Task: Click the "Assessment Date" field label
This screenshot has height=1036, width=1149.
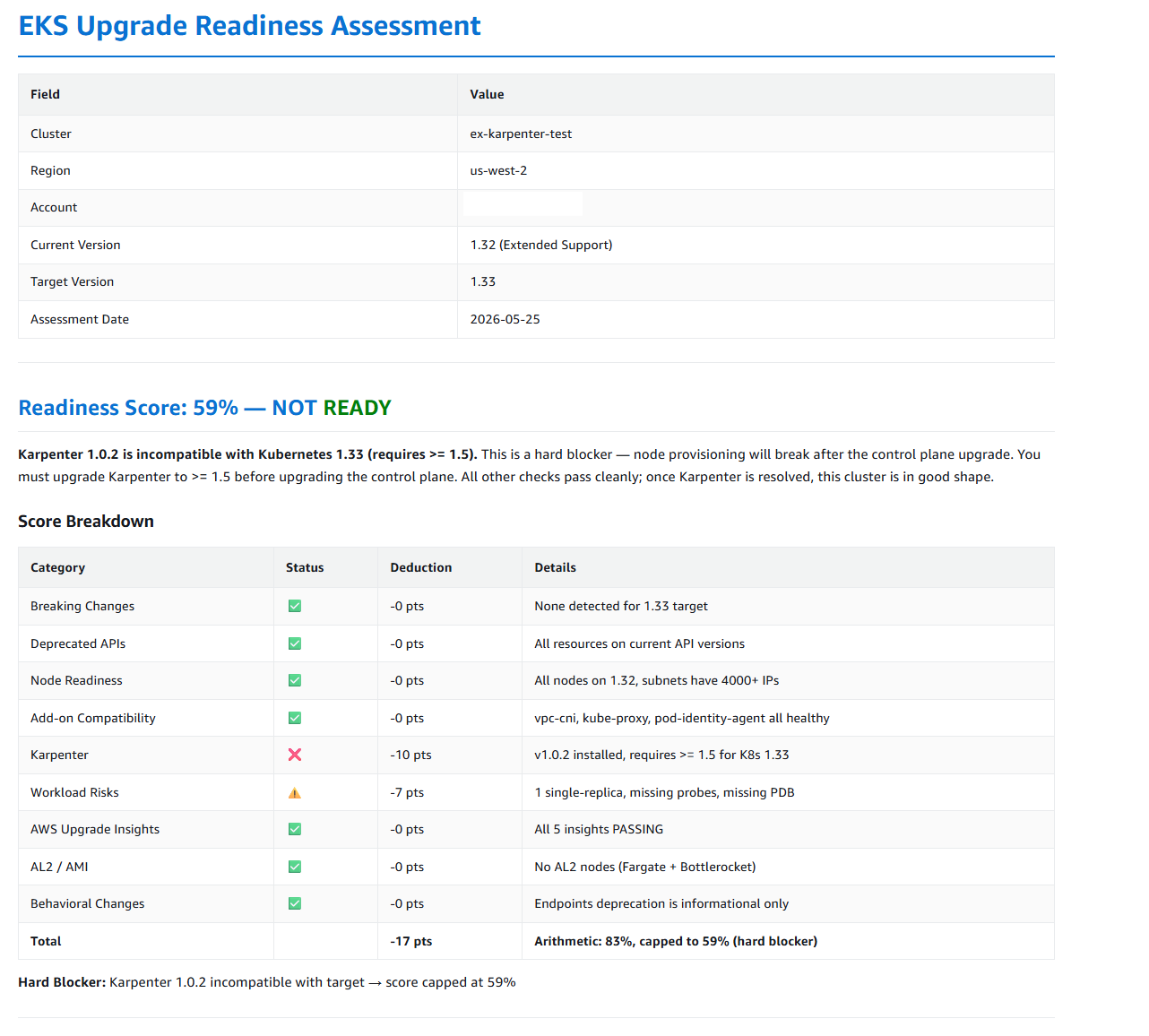Action: (x=80, y=319)
